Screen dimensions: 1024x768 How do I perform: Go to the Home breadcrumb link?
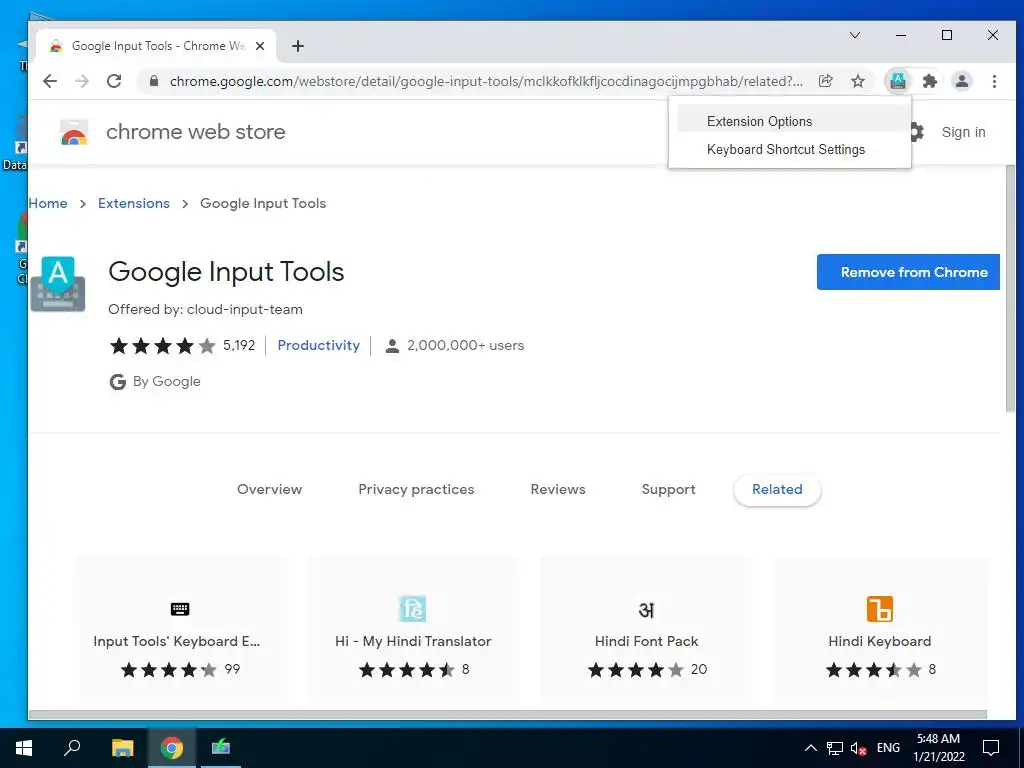point(48,203)
